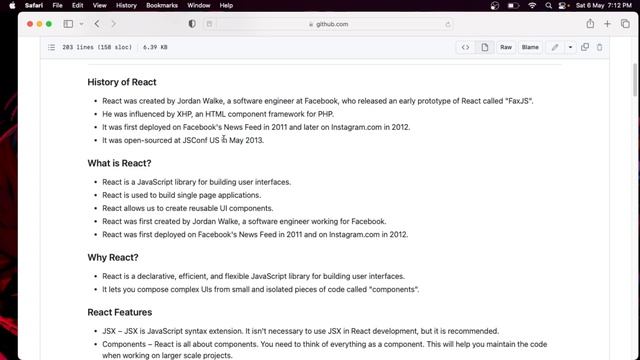Image resolution: width=640 pixels, height=360 pixels.
Task: Show the tab overview
Action: (x=625, y=24)
